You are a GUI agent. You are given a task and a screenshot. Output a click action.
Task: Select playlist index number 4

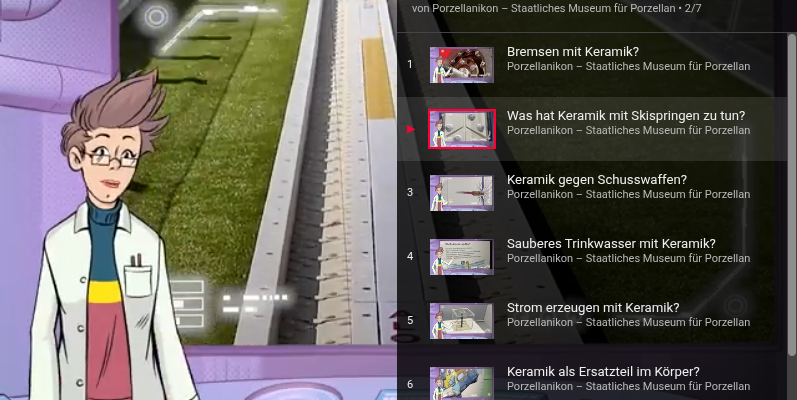(410, 257)
